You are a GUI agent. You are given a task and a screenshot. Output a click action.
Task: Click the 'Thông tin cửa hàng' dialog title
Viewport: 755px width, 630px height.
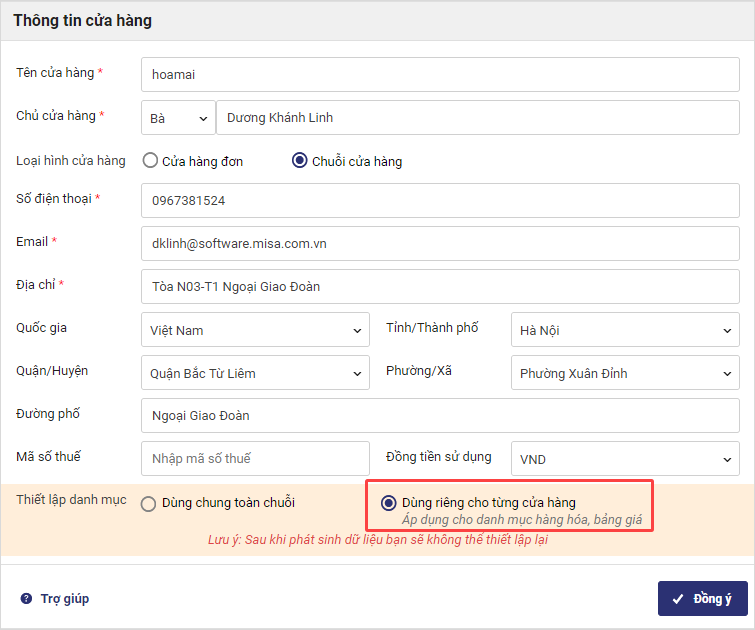coord(82,21)
